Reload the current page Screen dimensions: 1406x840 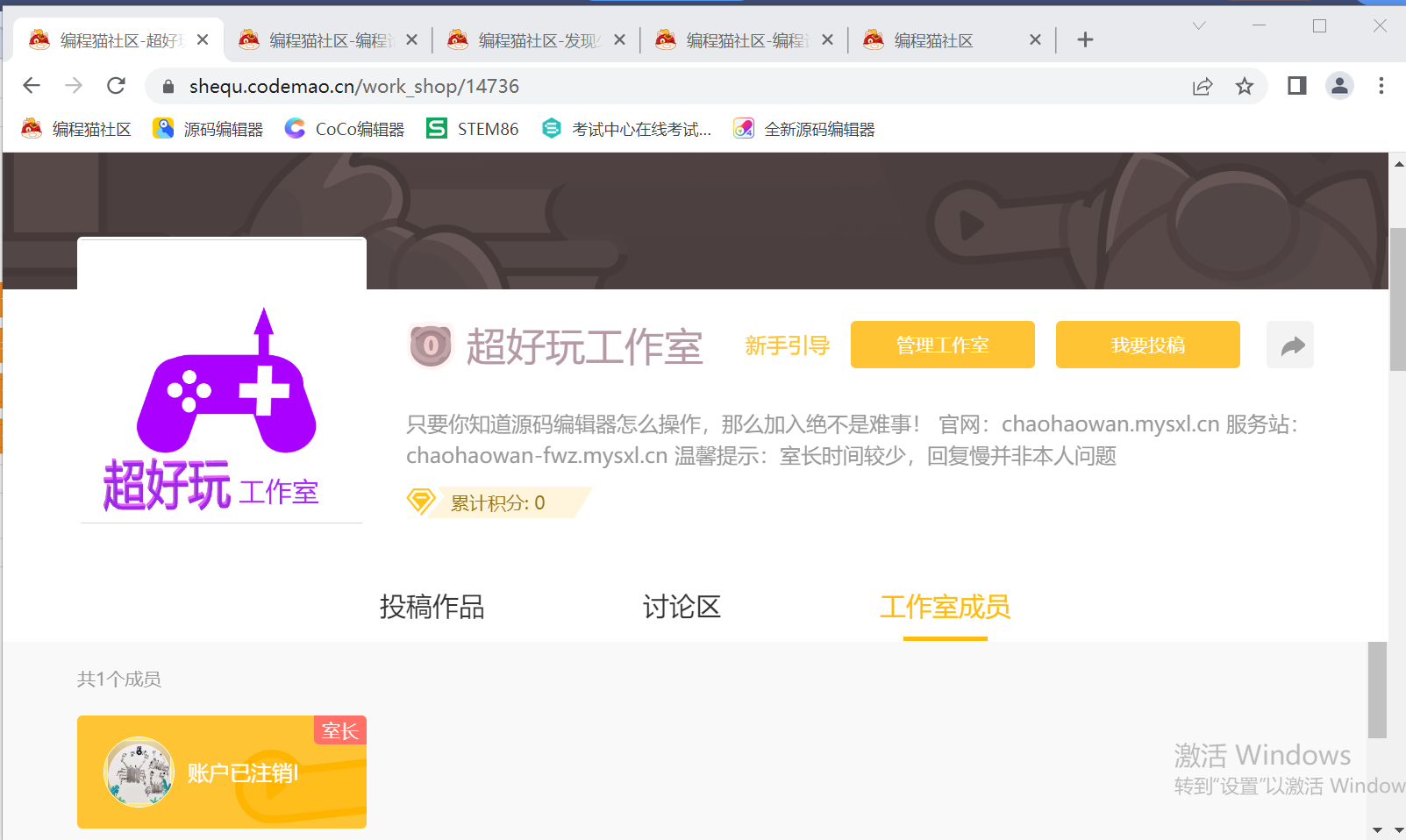coord(116,86)
